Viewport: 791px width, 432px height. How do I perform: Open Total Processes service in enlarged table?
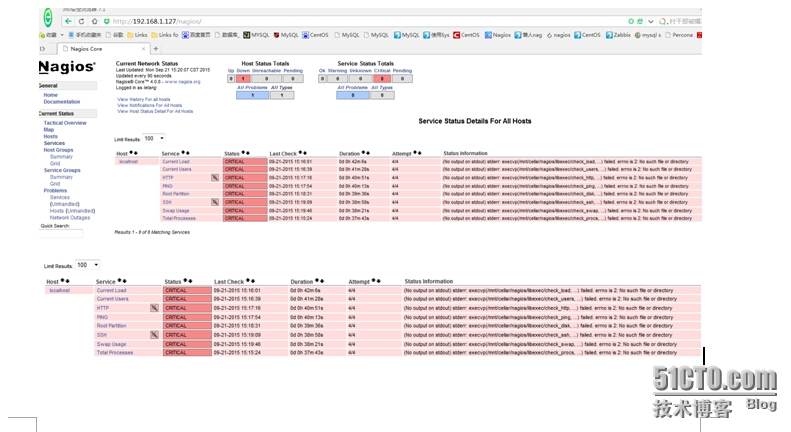[115, 353]
